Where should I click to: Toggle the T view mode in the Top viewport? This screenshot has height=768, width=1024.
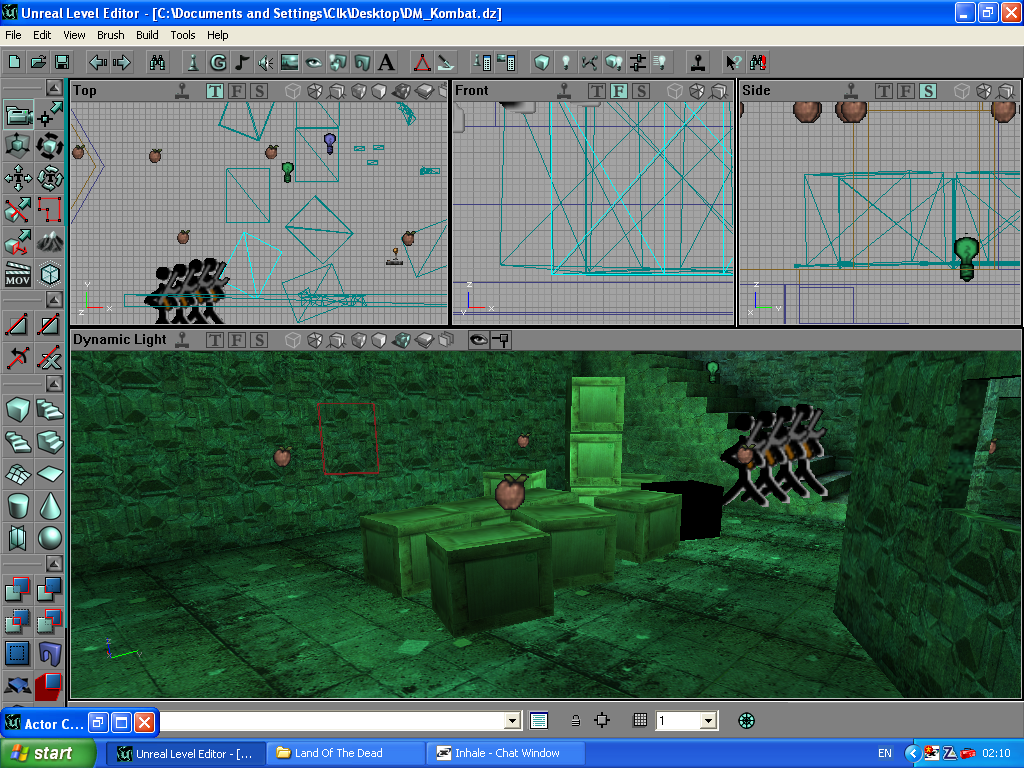point(215,91)
